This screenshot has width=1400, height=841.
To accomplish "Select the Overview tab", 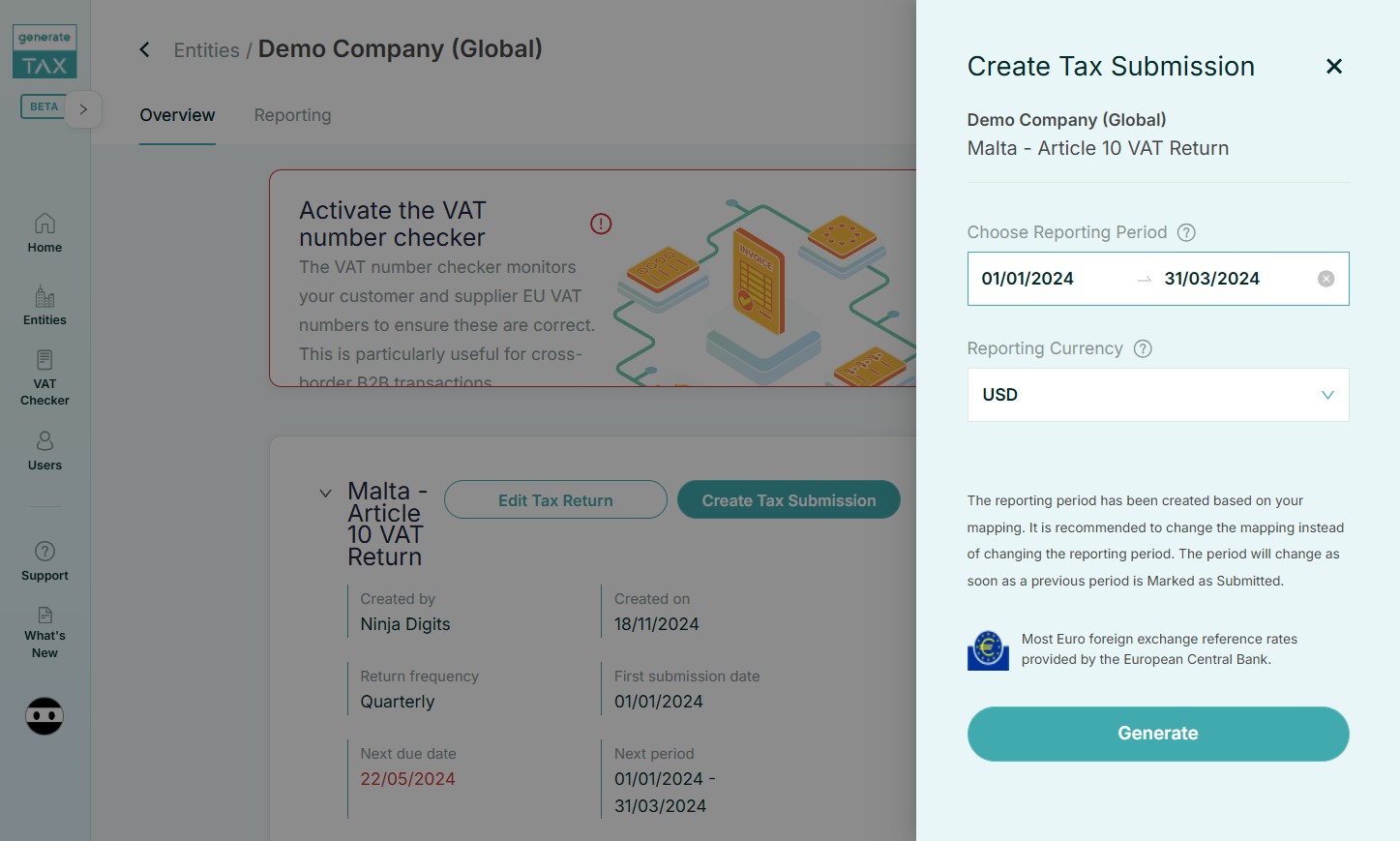I will (x=177, y=115).
